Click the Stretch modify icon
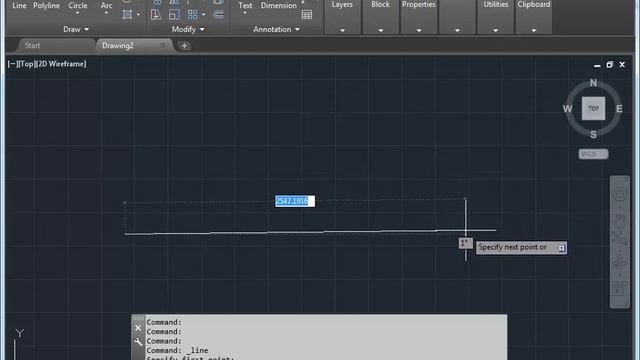The height and width of the screenshot is (360, 640). (x=156, y=15)
